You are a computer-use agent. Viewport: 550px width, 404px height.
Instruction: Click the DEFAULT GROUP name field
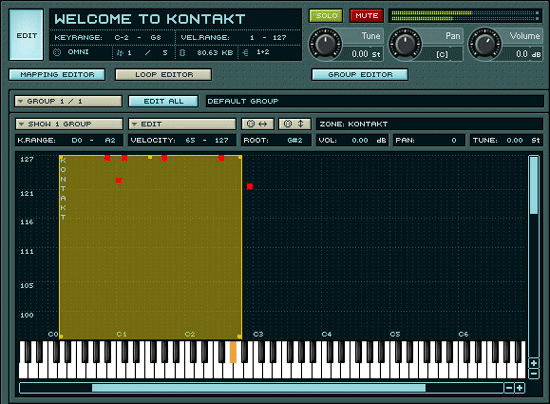(374, 101)
